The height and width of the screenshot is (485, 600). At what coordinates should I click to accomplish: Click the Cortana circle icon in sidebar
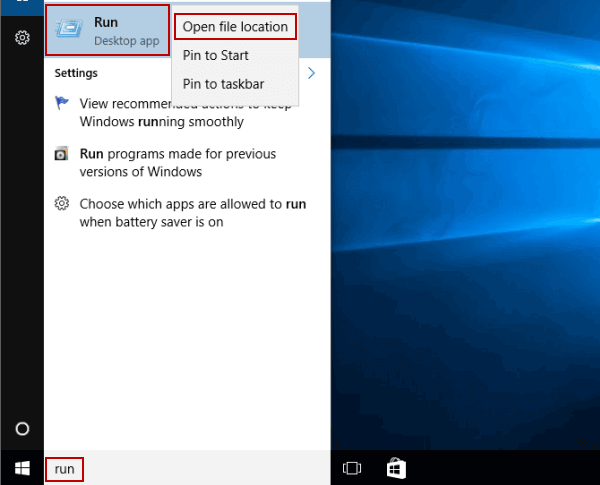tap(22, 429)
